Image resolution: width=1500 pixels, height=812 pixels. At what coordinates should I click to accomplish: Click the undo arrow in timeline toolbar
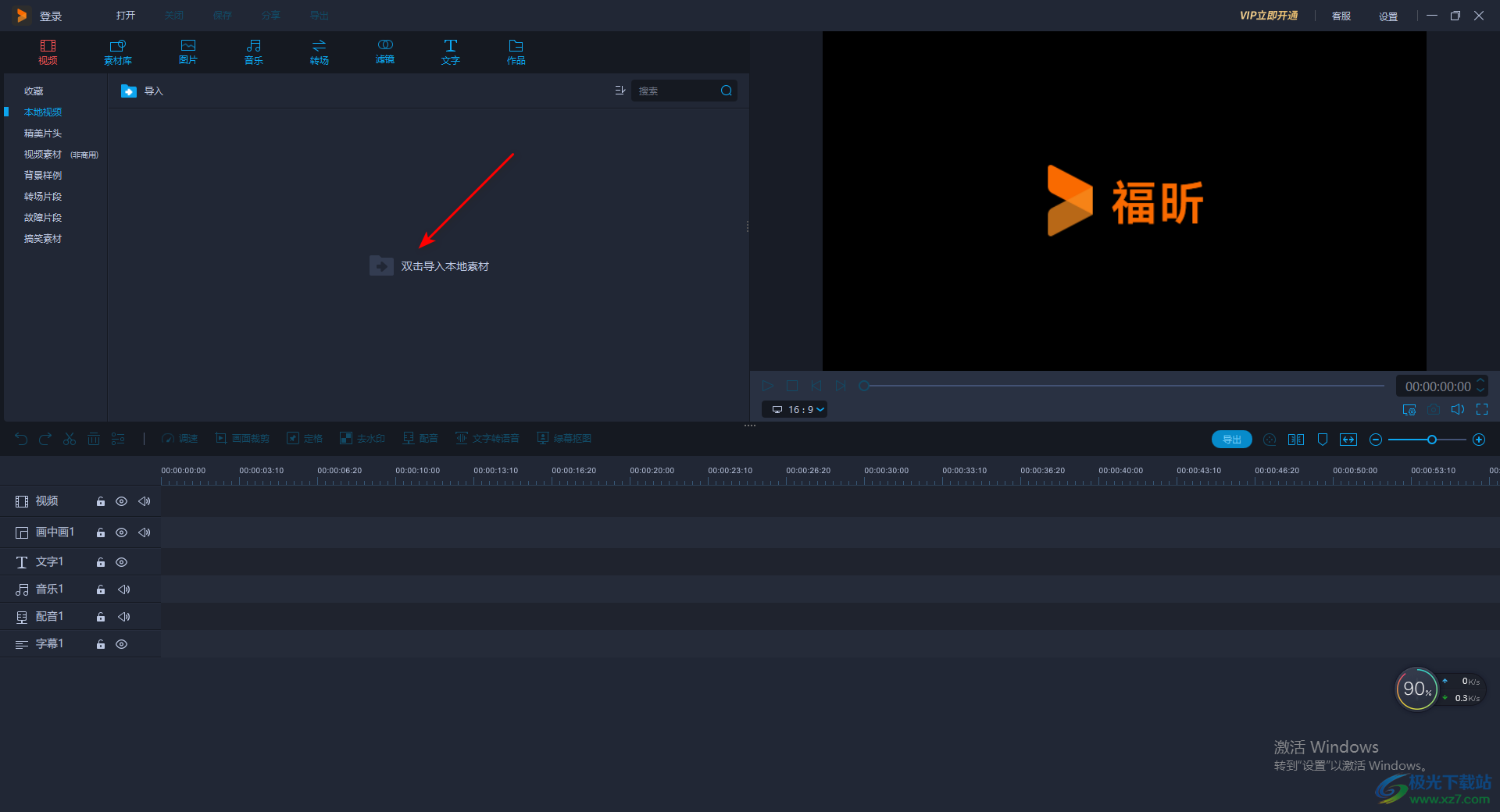click(x=21, y=439)
